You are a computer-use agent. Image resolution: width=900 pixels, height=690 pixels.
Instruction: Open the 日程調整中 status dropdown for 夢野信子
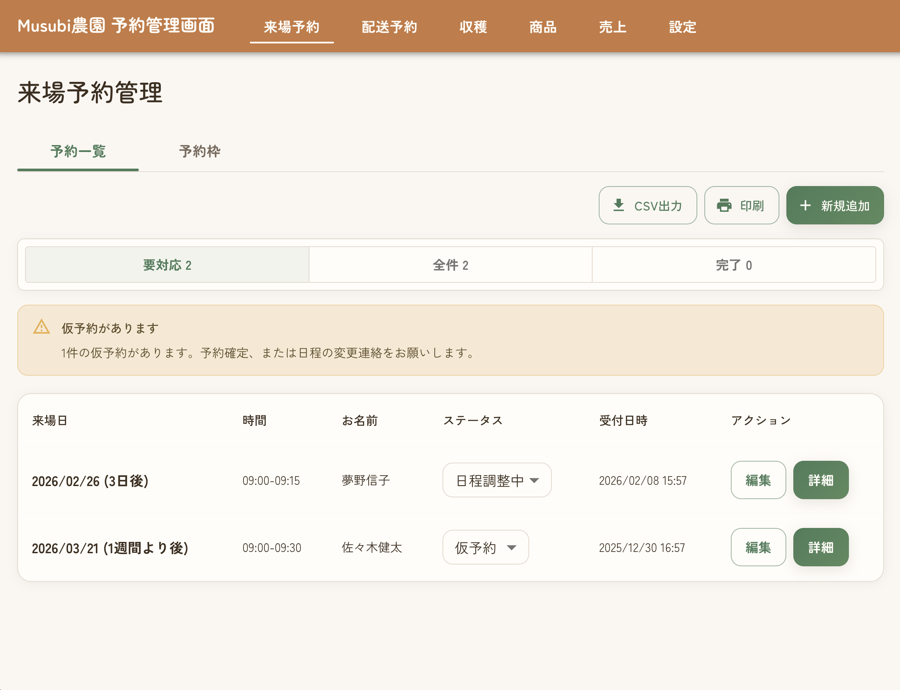(497, 480)
